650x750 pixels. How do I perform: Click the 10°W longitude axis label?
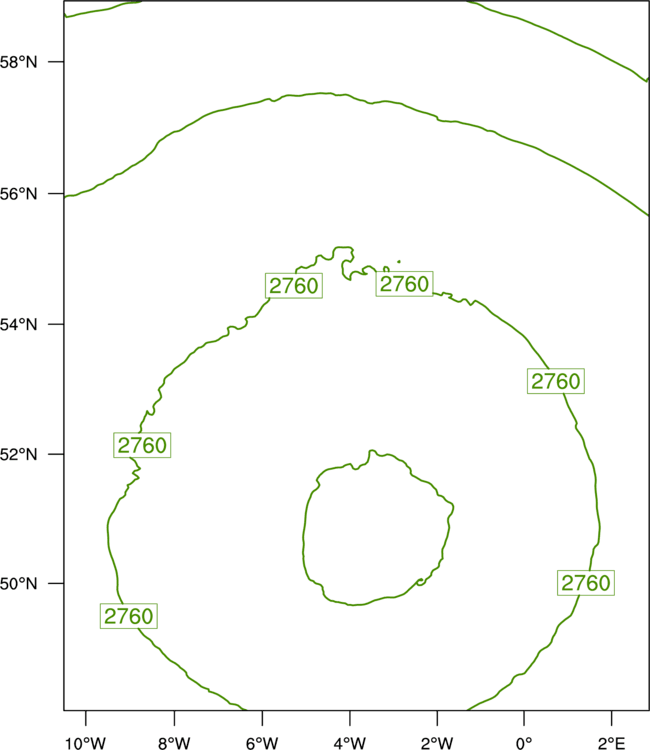pos(86,743)
